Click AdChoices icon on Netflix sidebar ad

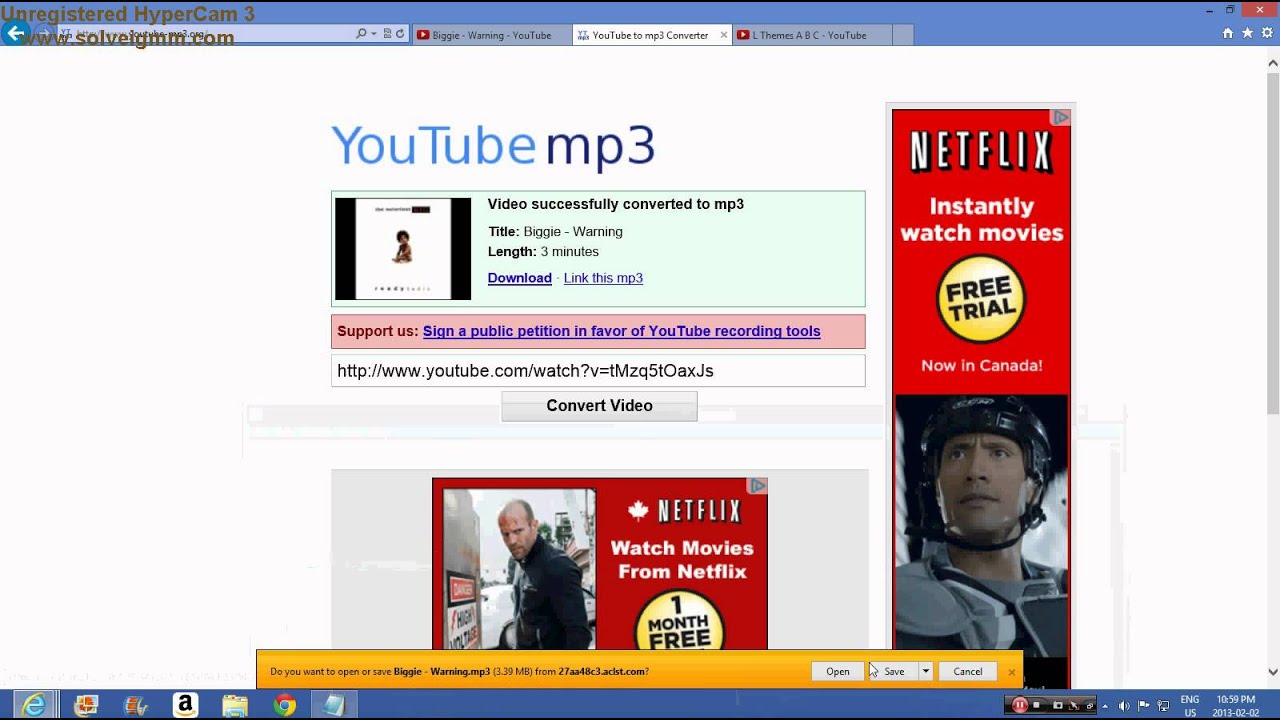1060,118
